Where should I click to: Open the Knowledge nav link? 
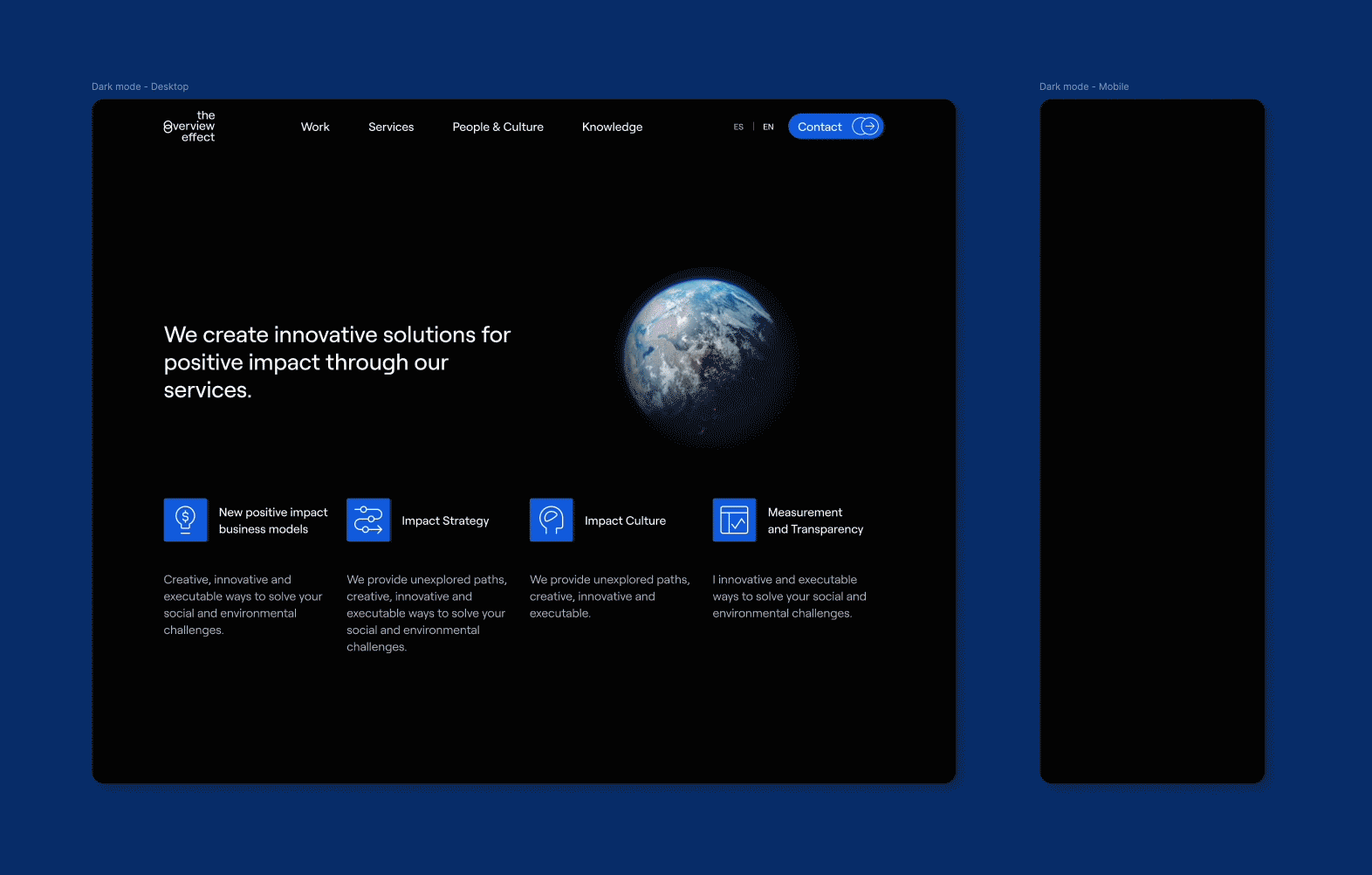pyautogui.click(x=612, y=127)
